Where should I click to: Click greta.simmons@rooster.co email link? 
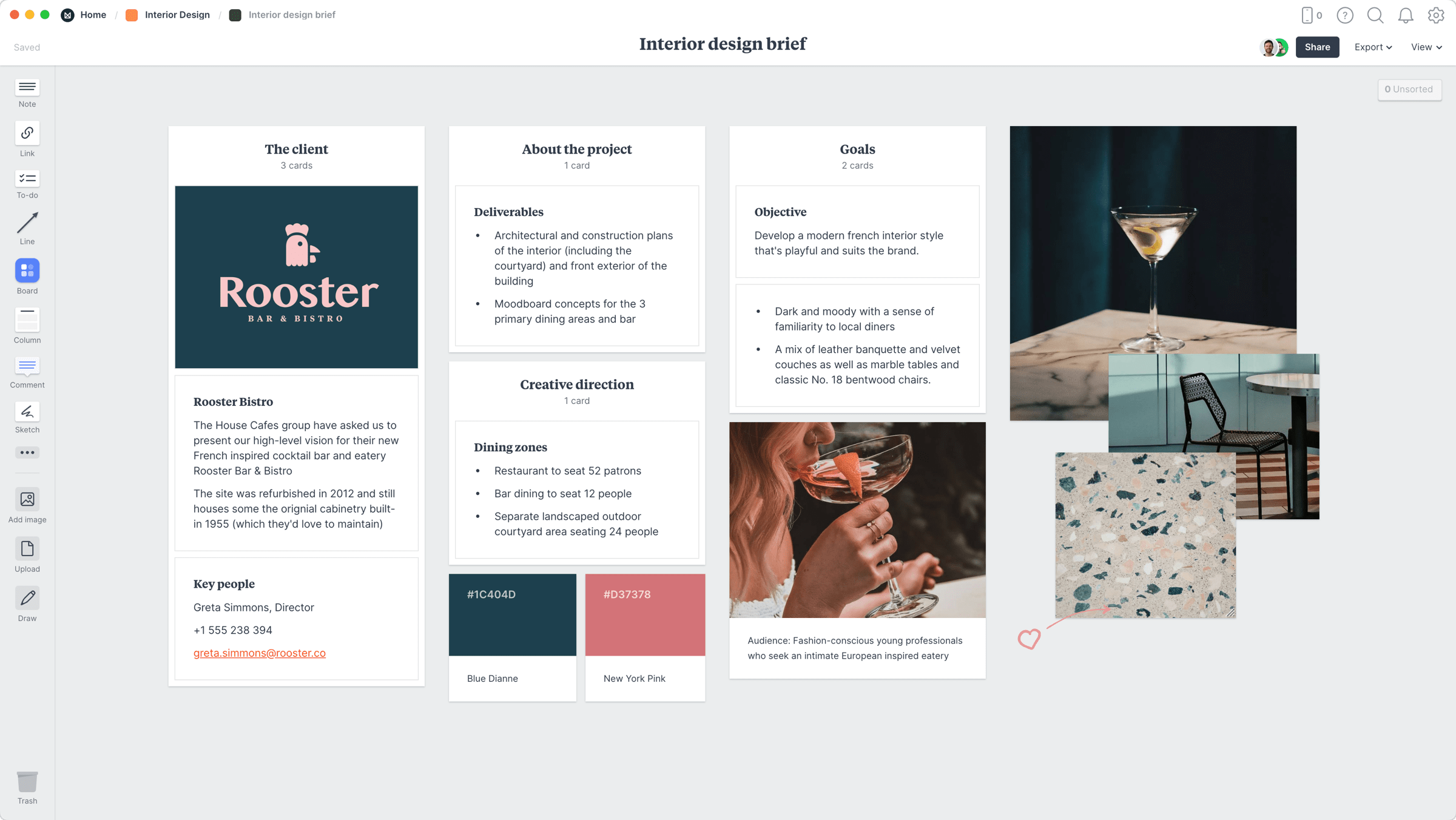pyautogui.click(x=259, y=652)
